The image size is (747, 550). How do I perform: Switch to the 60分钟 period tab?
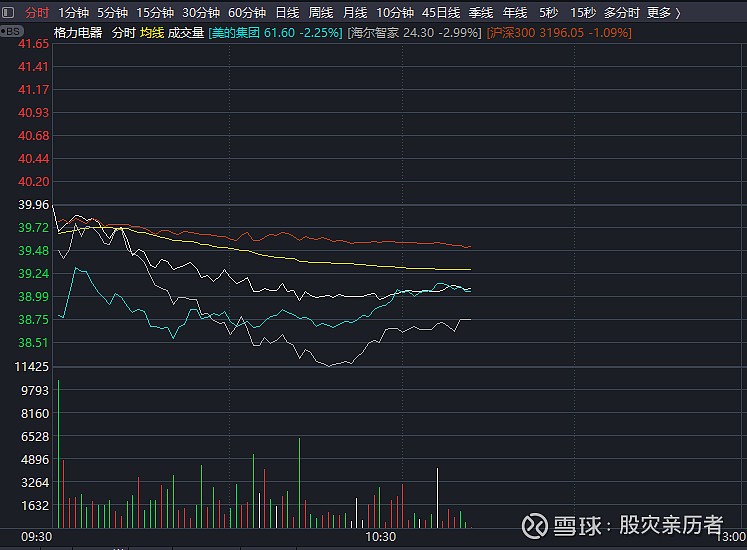(x=247, y=13)
